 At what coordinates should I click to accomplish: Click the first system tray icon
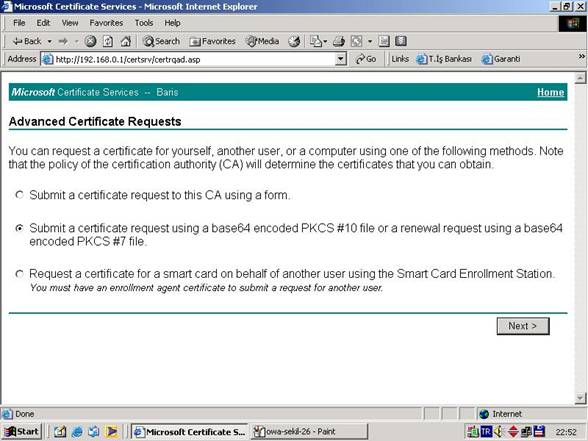click(472, 432)
